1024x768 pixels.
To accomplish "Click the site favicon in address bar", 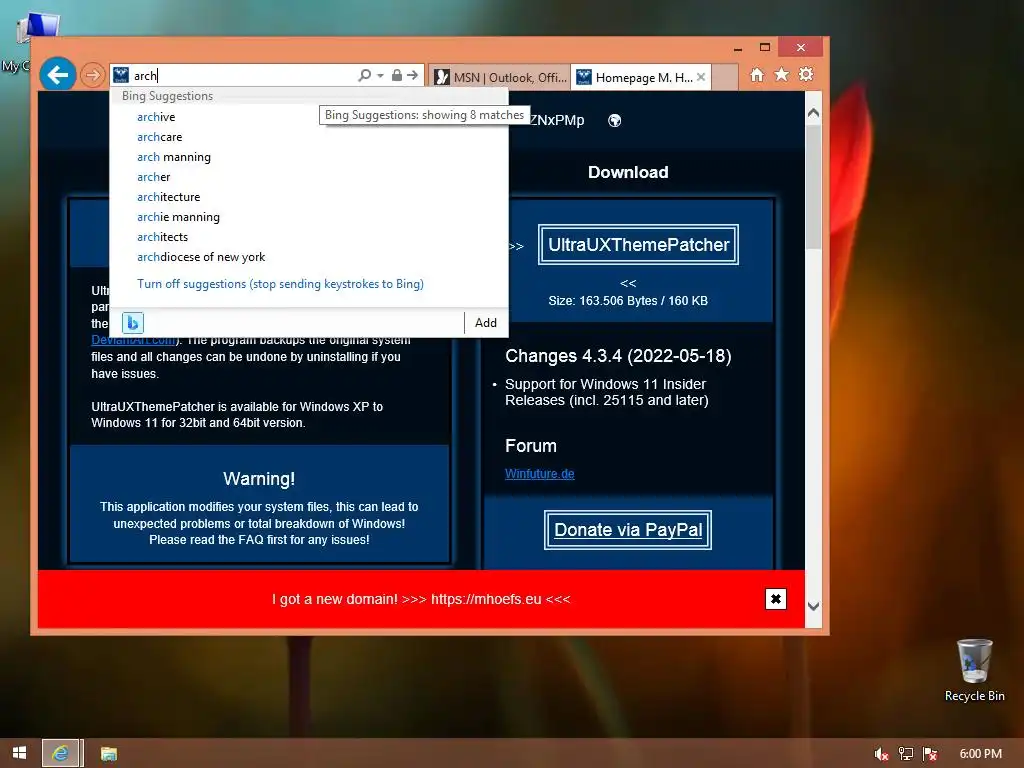I will coord(121,75).
